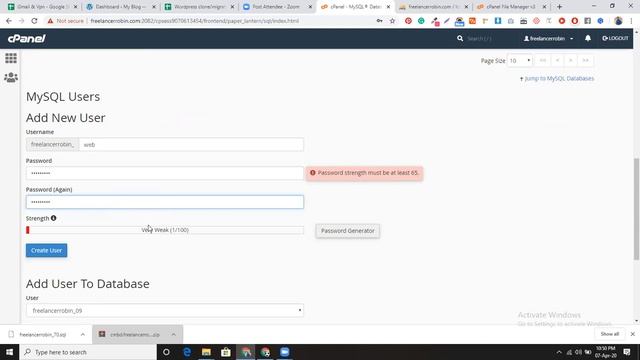
Task: Click the LOGOUT button
Action: pyautogui.click(x=615, y=38)
